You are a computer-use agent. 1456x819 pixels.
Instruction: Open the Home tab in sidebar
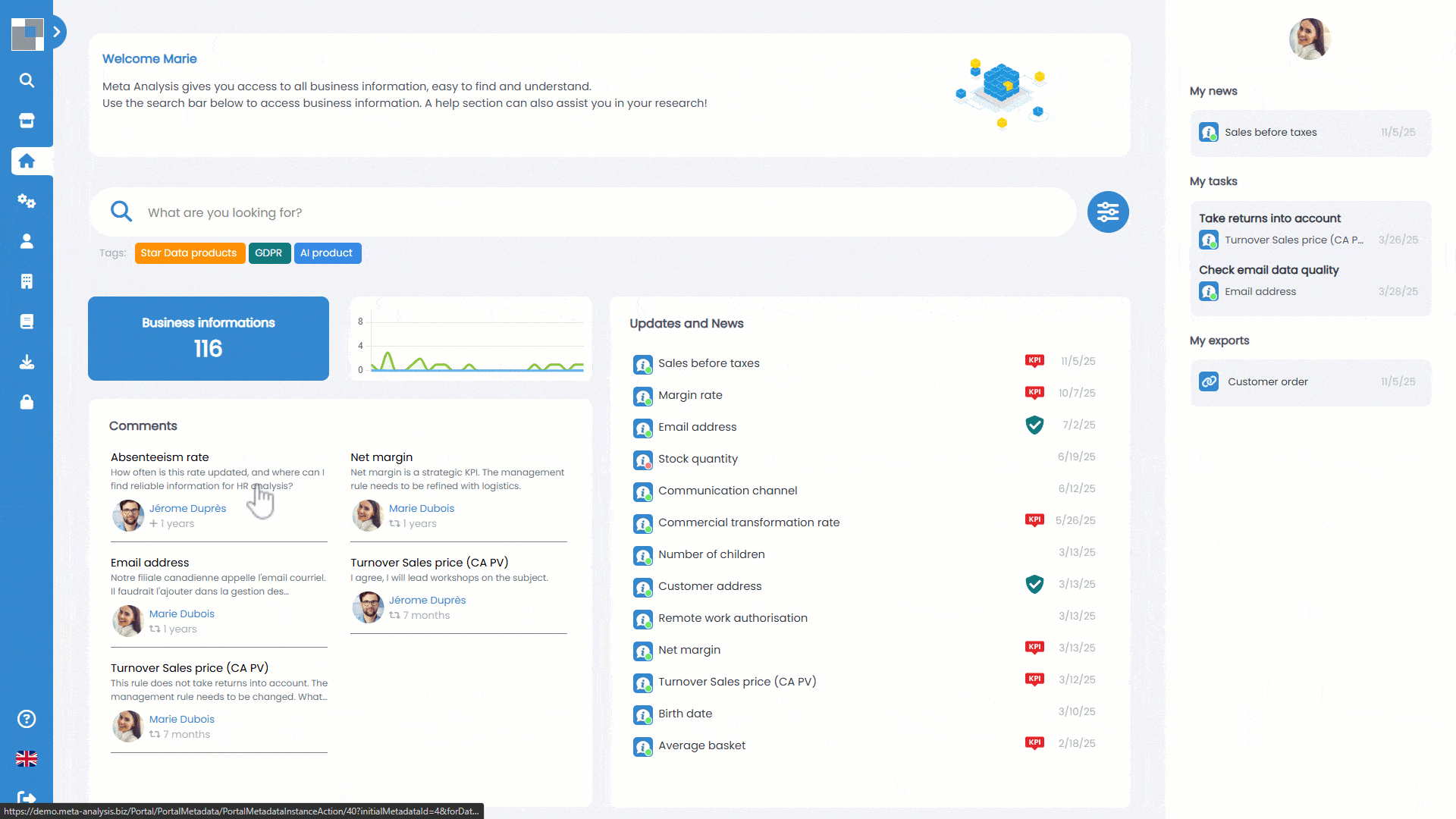(27, 161)
